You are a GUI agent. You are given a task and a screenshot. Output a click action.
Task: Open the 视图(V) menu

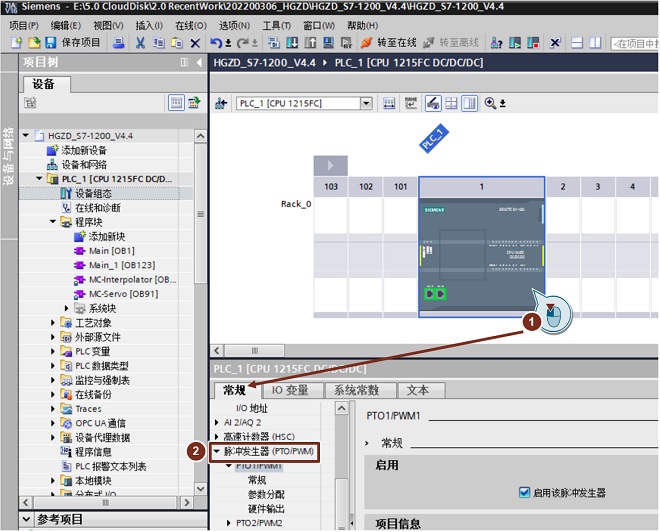[x=108, y=26]
